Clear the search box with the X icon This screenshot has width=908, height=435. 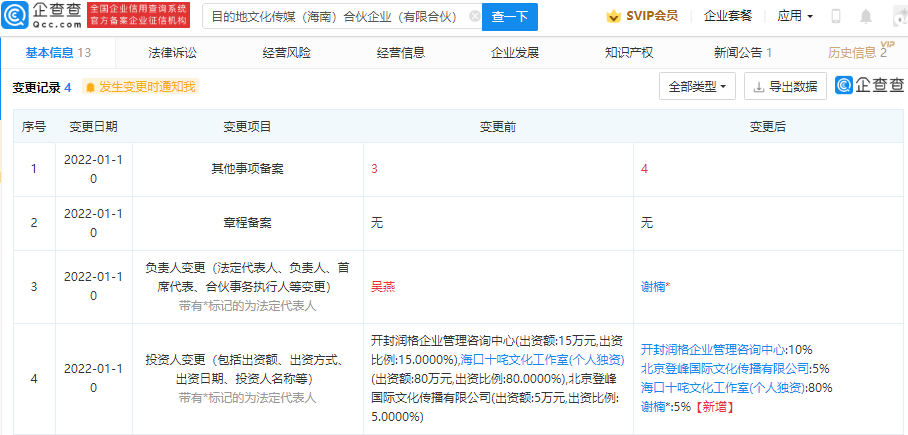pyautogui.click(x=474, y=16)
